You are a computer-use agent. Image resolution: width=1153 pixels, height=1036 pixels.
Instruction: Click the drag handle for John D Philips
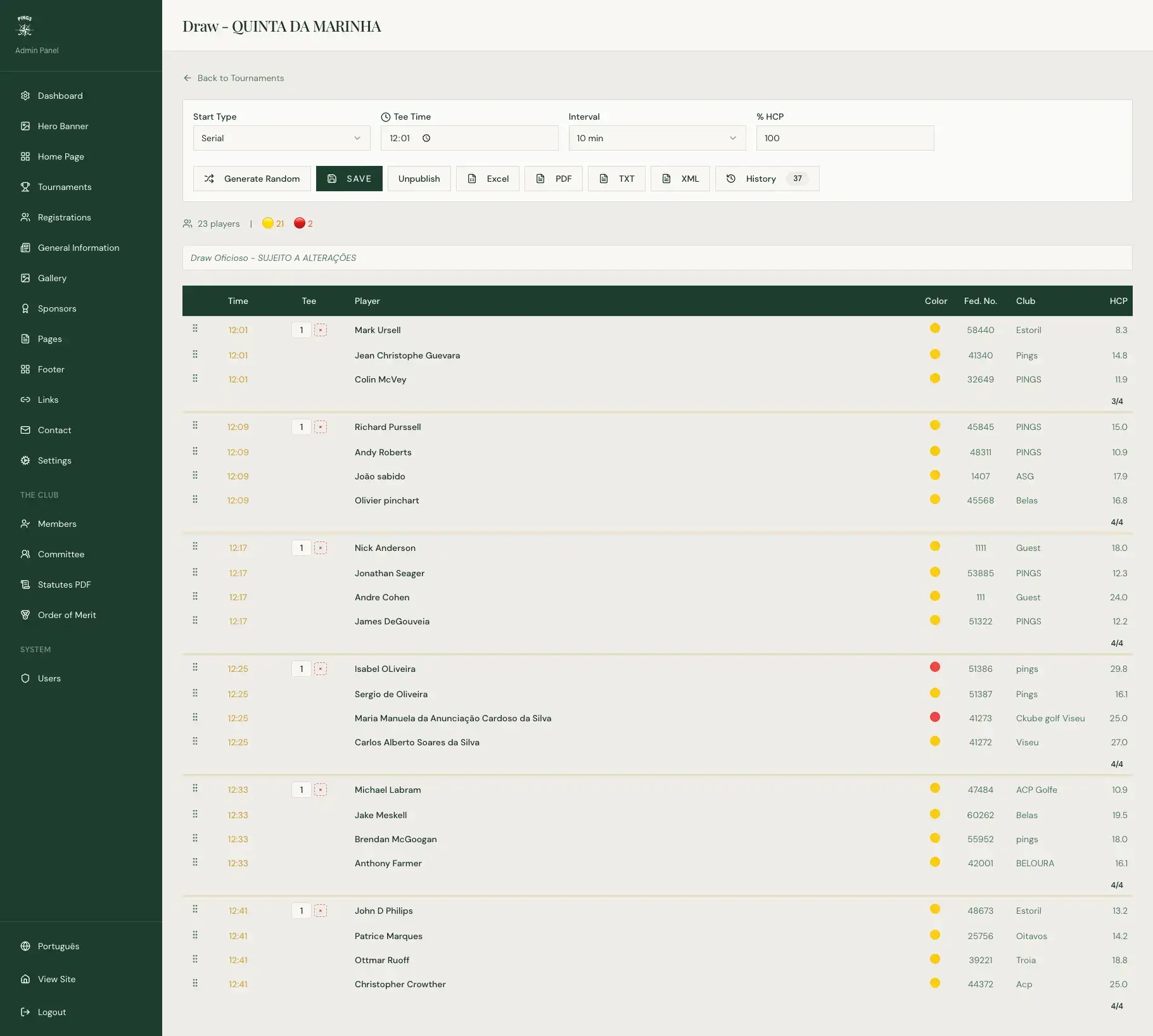pyautogui.click(x=195, y=909)
